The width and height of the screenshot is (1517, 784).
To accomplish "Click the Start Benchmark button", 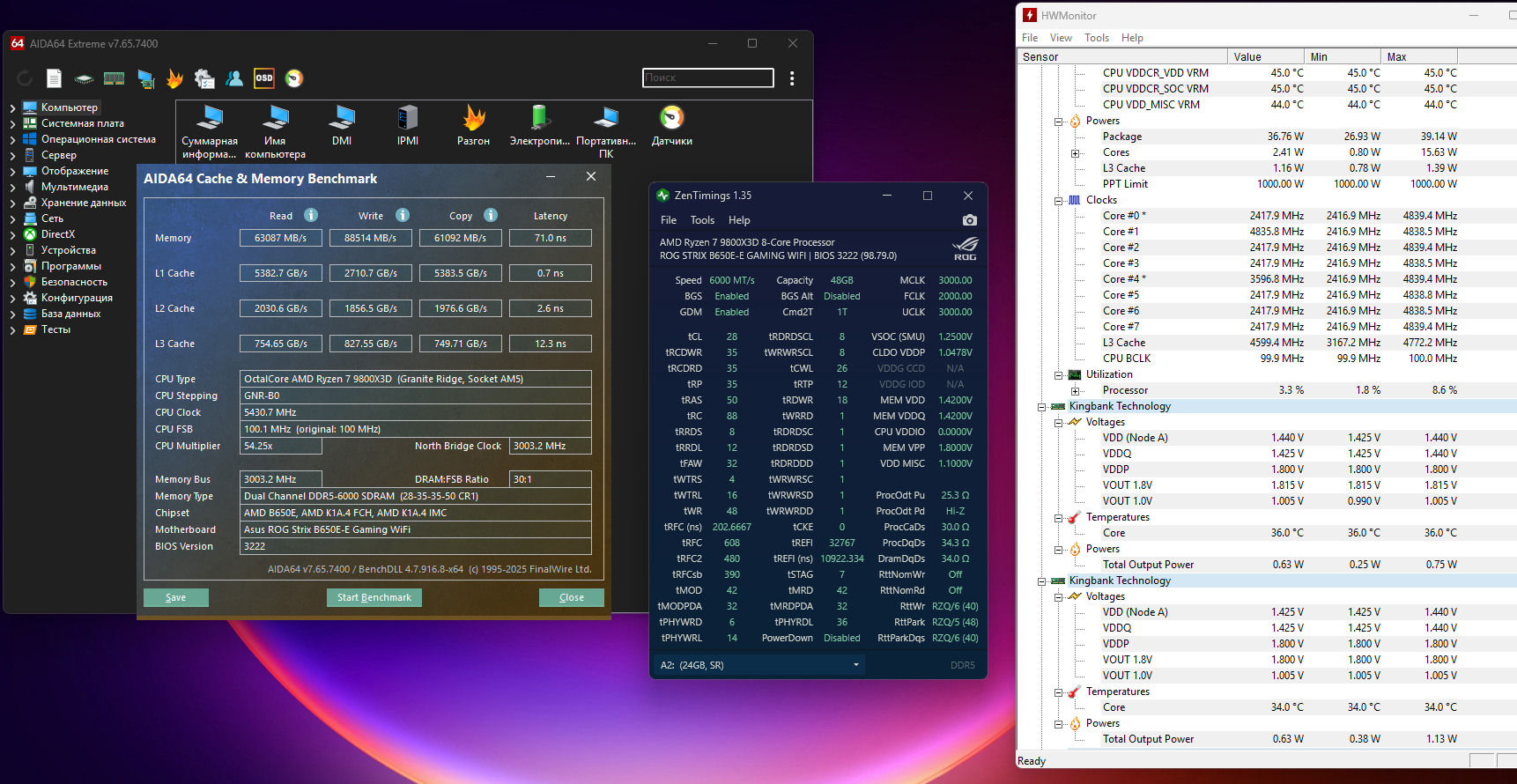I will click(374, 597).
